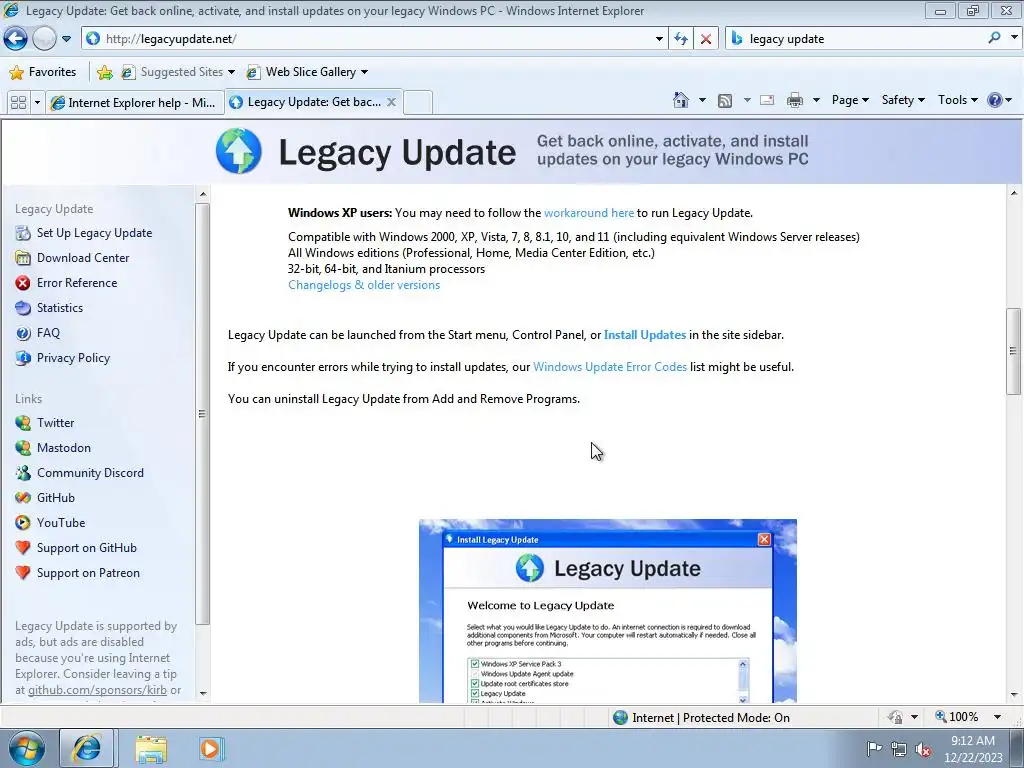Click the clock showing 9:12 AM
1024x768 pixels.
972,741
